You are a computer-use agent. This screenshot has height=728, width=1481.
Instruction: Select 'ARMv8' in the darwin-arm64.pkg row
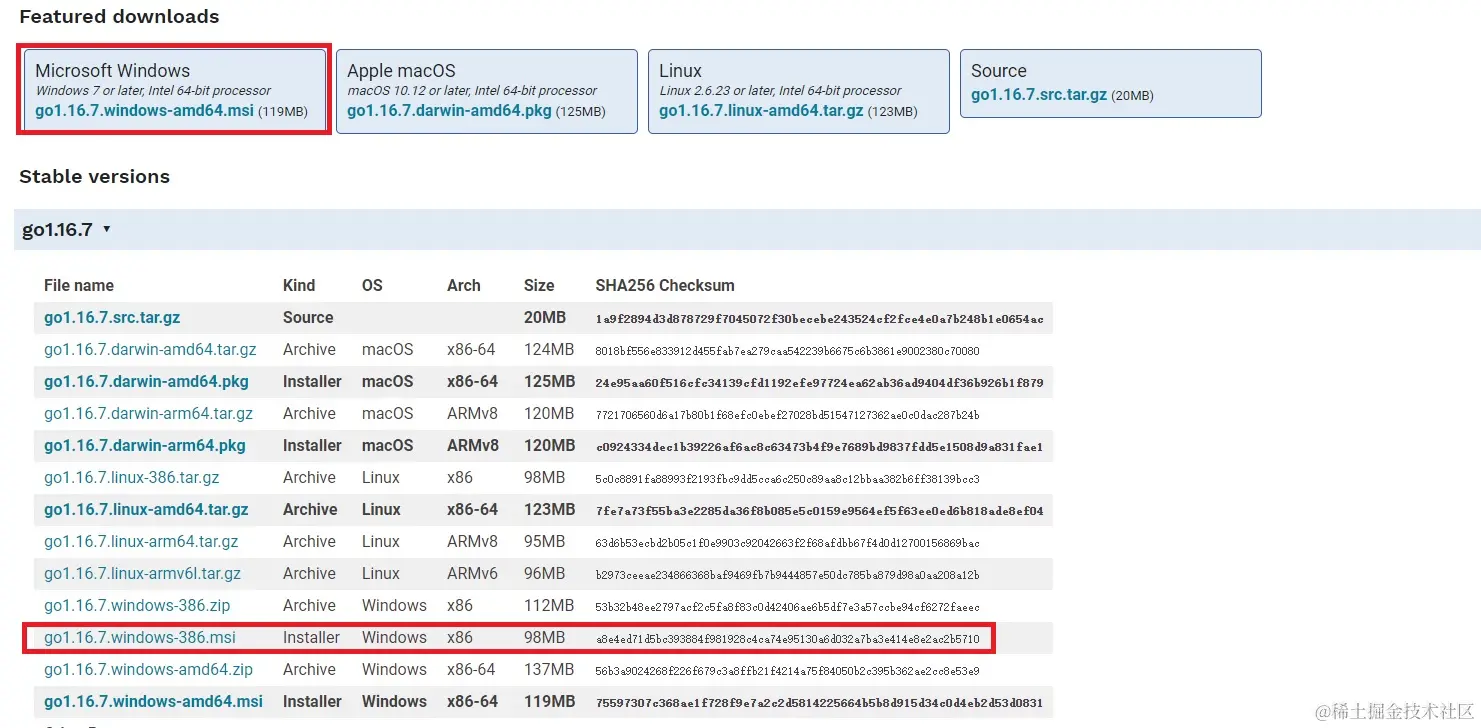pyautogui.click(x=472, y=445)
